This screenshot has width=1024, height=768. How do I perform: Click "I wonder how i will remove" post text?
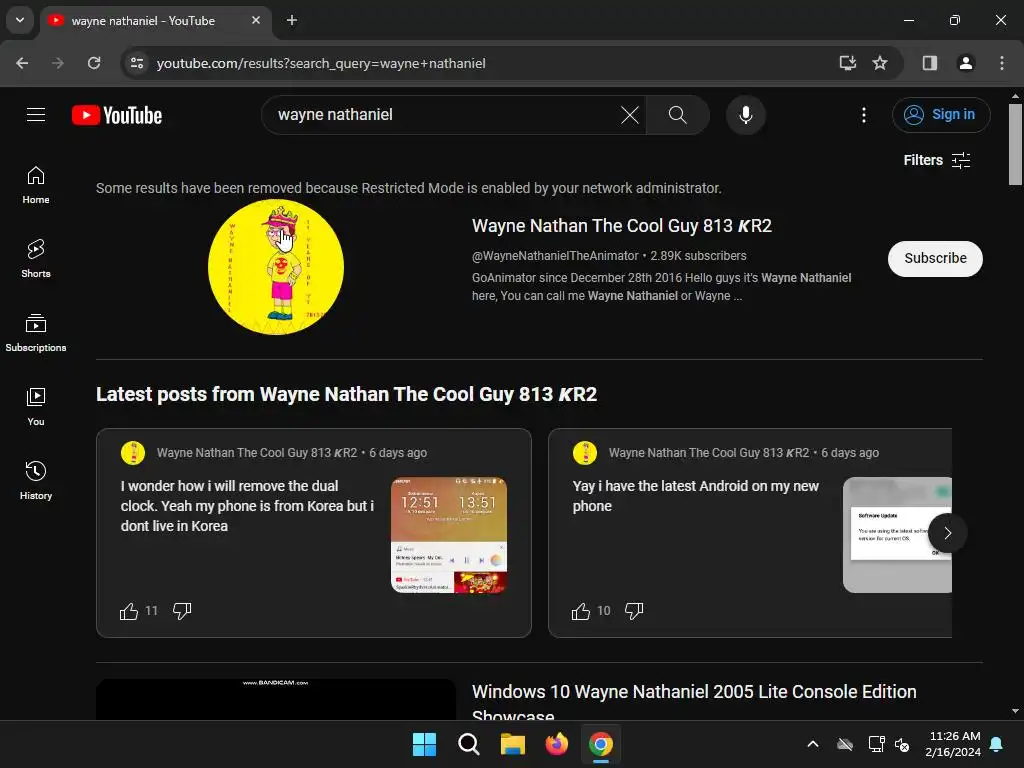[248, 506]
